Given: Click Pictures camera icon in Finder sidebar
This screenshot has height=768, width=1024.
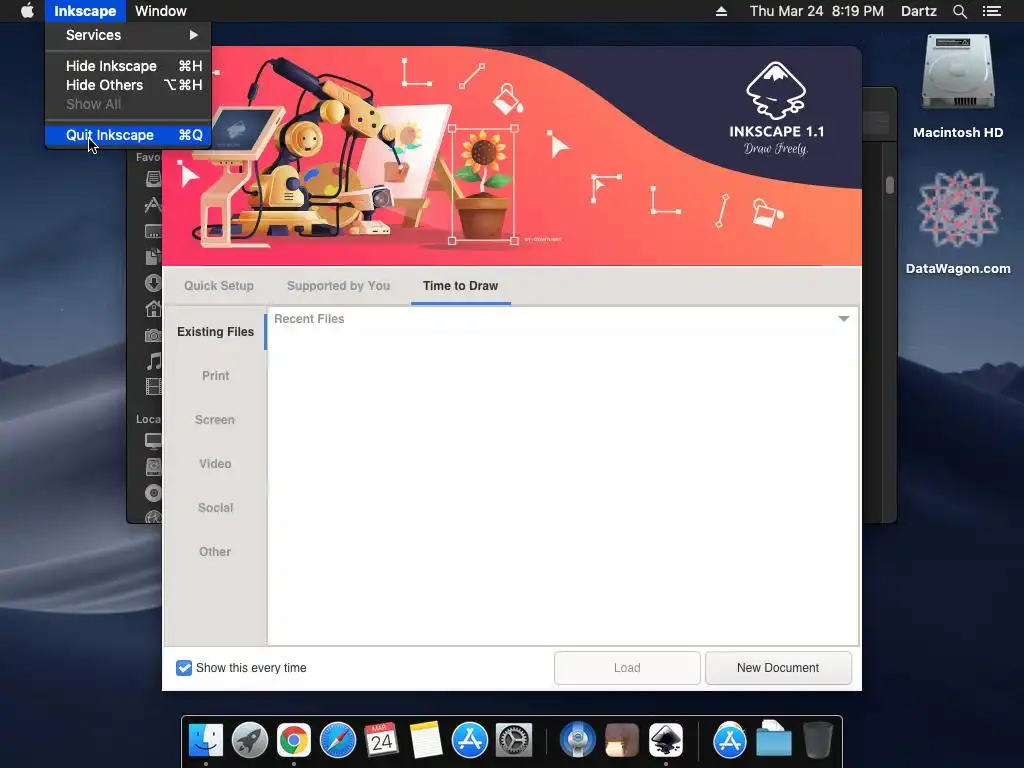Looking at the screenshot, I should pos(153,335).
